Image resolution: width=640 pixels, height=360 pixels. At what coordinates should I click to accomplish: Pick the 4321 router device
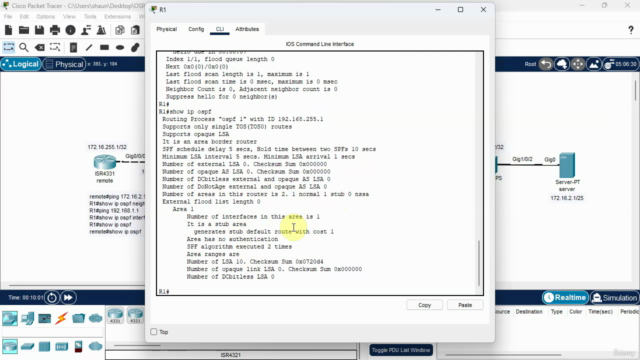(x=135, y=316)
